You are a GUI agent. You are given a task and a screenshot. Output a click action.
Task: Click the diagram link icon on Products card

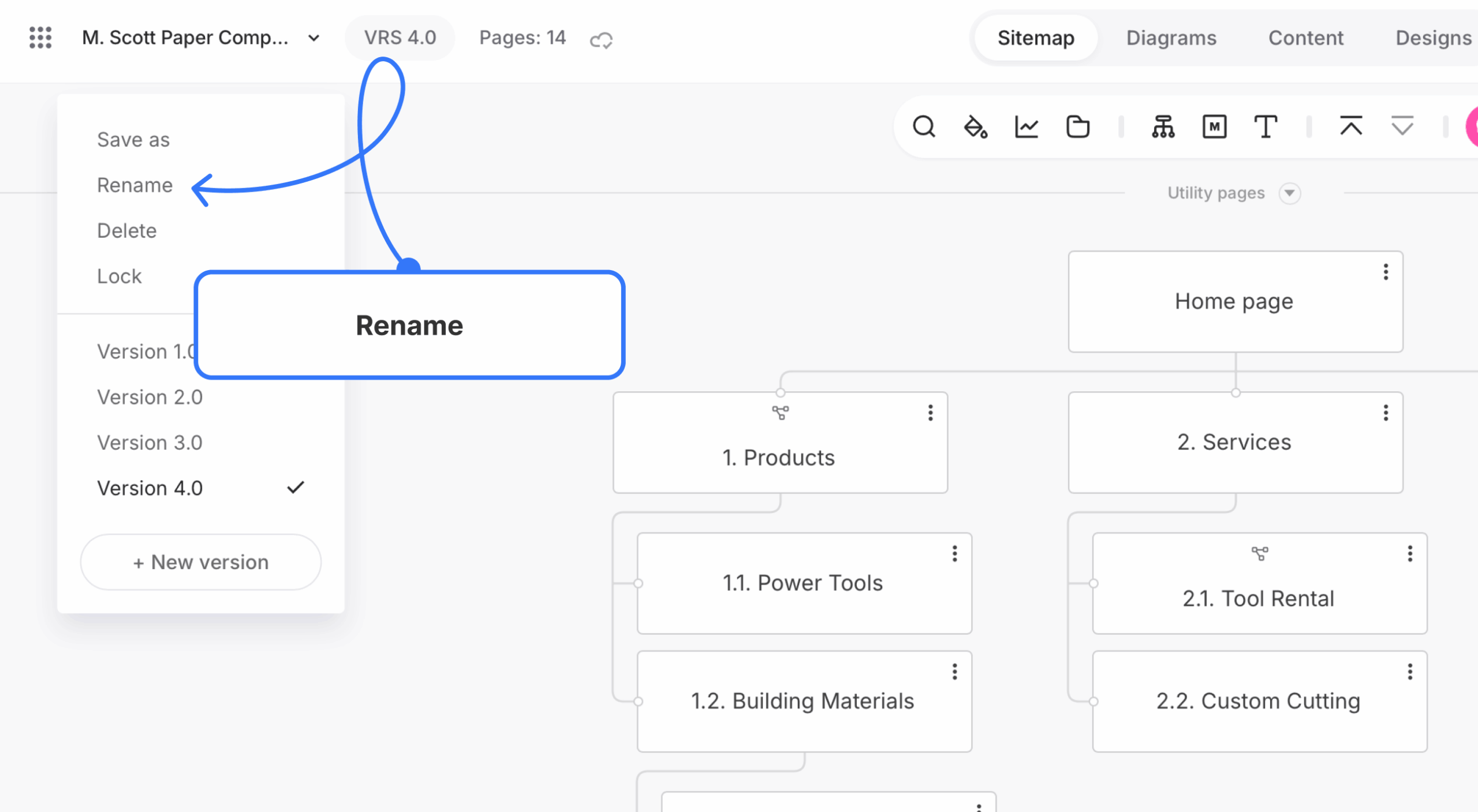click(780, 413)
